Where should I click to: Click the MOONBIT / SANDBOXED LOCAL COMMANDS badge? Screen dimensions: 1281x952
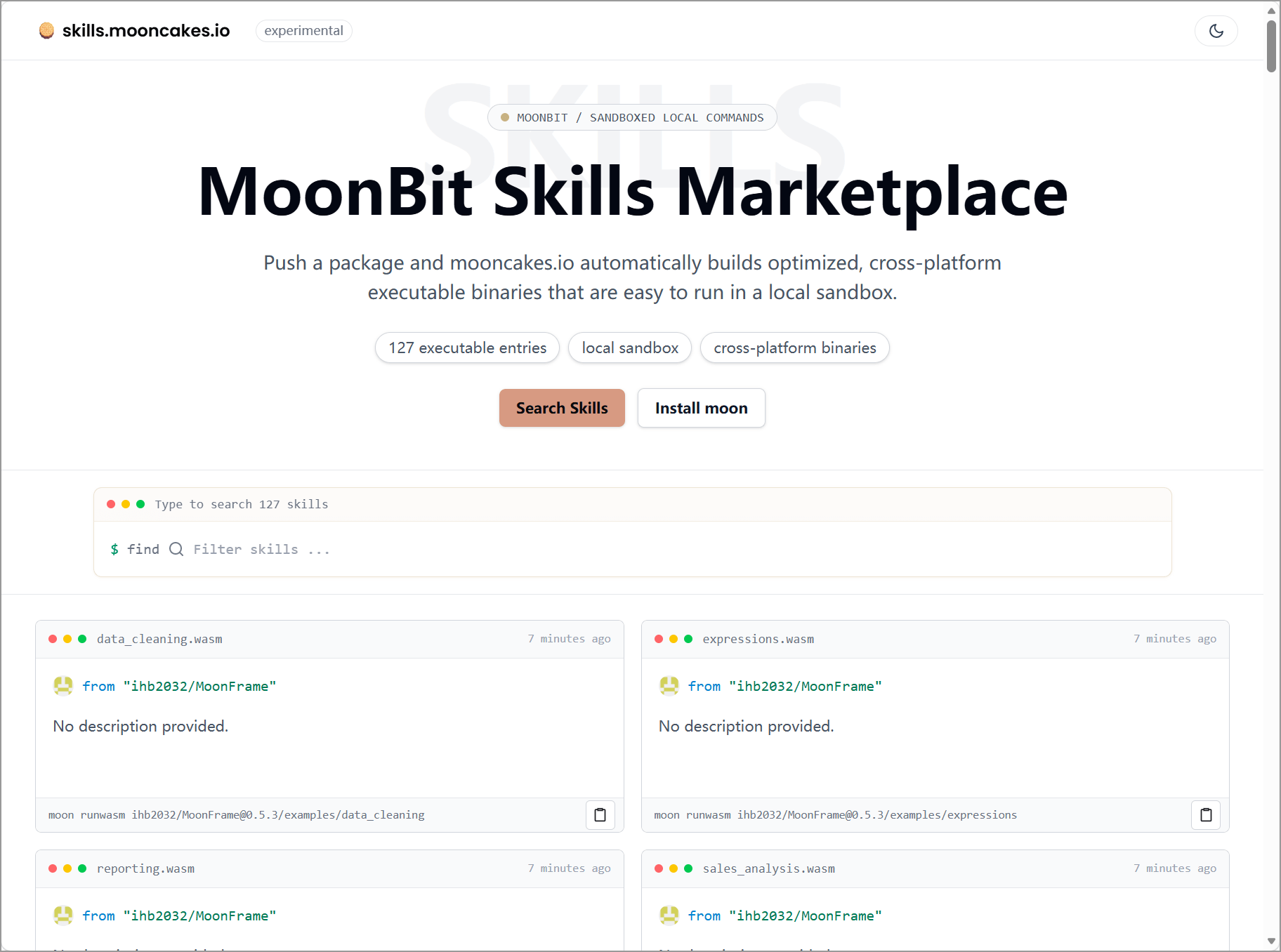click(x=632, y=117)
